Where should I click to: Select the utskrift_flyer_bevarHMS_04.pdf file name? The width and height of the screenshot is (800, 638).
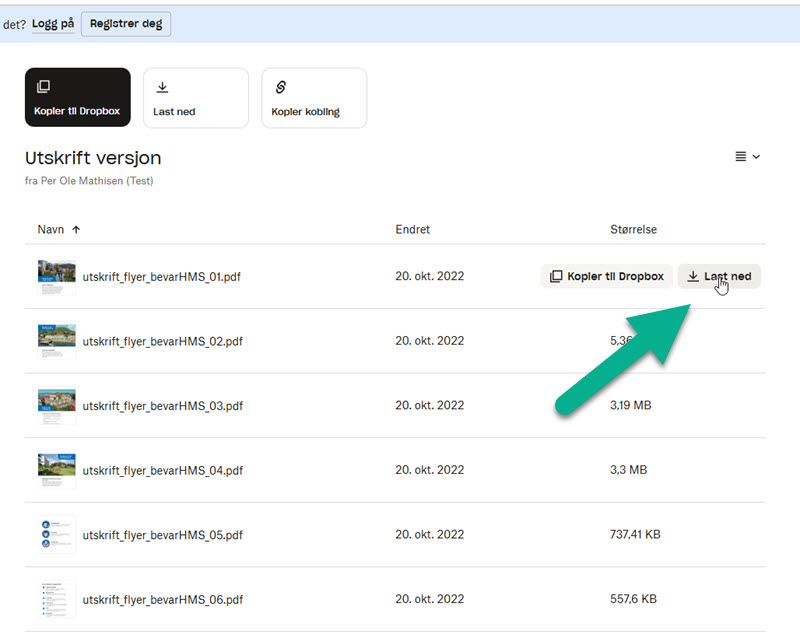coord(162,470)
